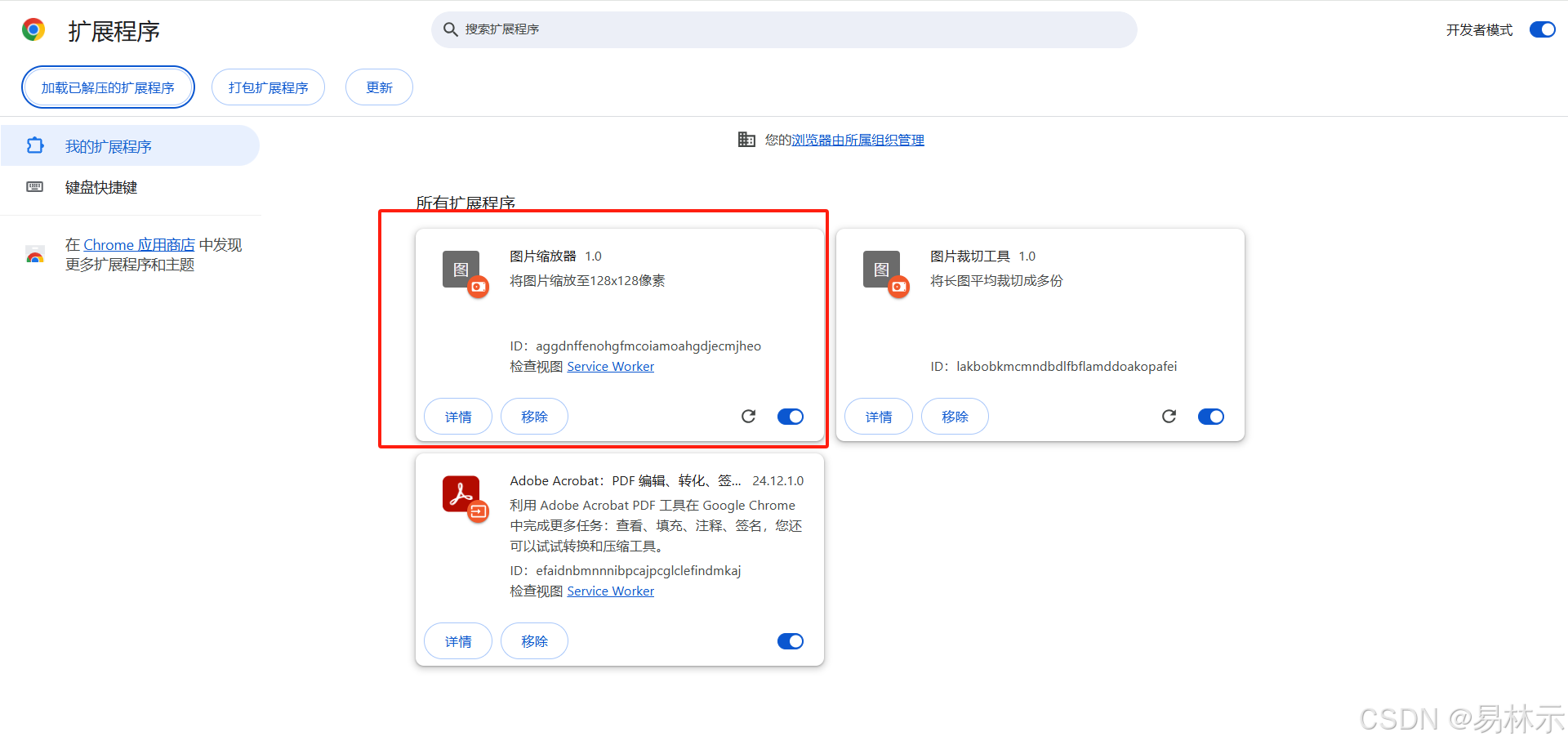Screen dimensions: 1568x745
Task: Open 键盘快捷键 sidebar item
Action: pos(130,187)
